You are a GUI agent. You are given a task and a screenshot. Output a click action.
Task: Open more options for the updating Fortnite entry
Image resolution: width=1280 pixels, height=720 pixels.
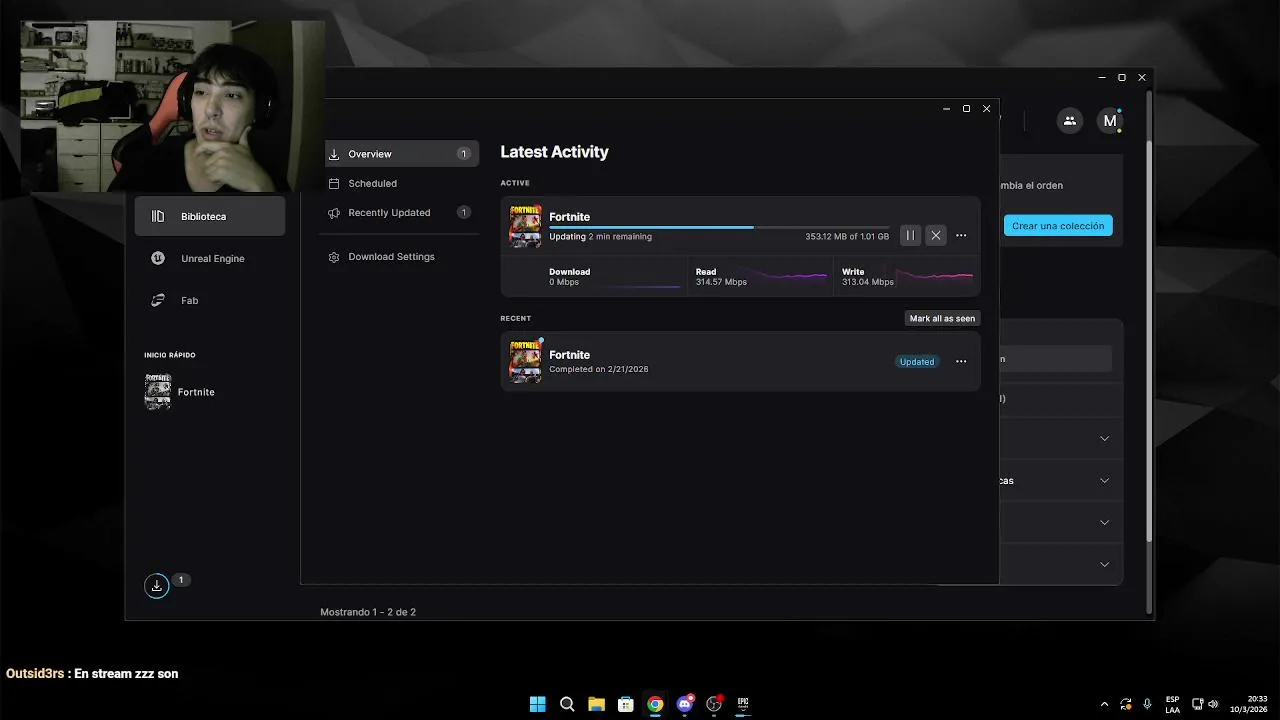point(961,236)
